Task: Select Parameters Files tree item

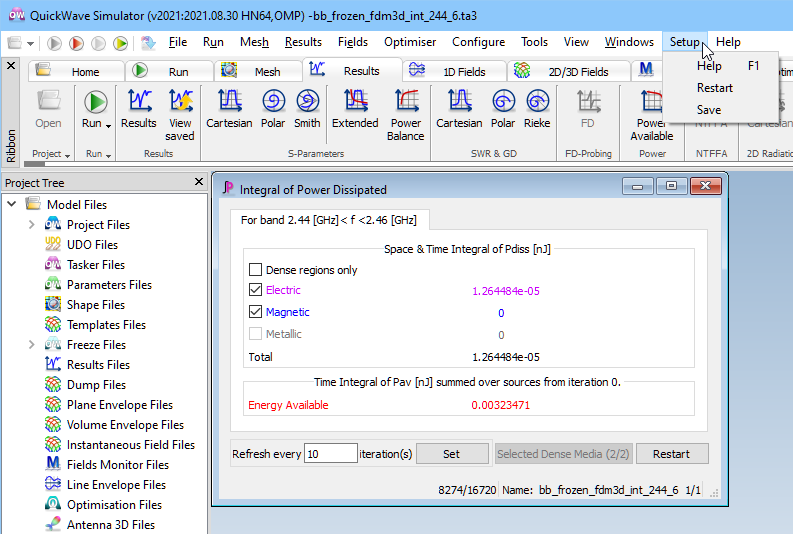Action: 109,285
